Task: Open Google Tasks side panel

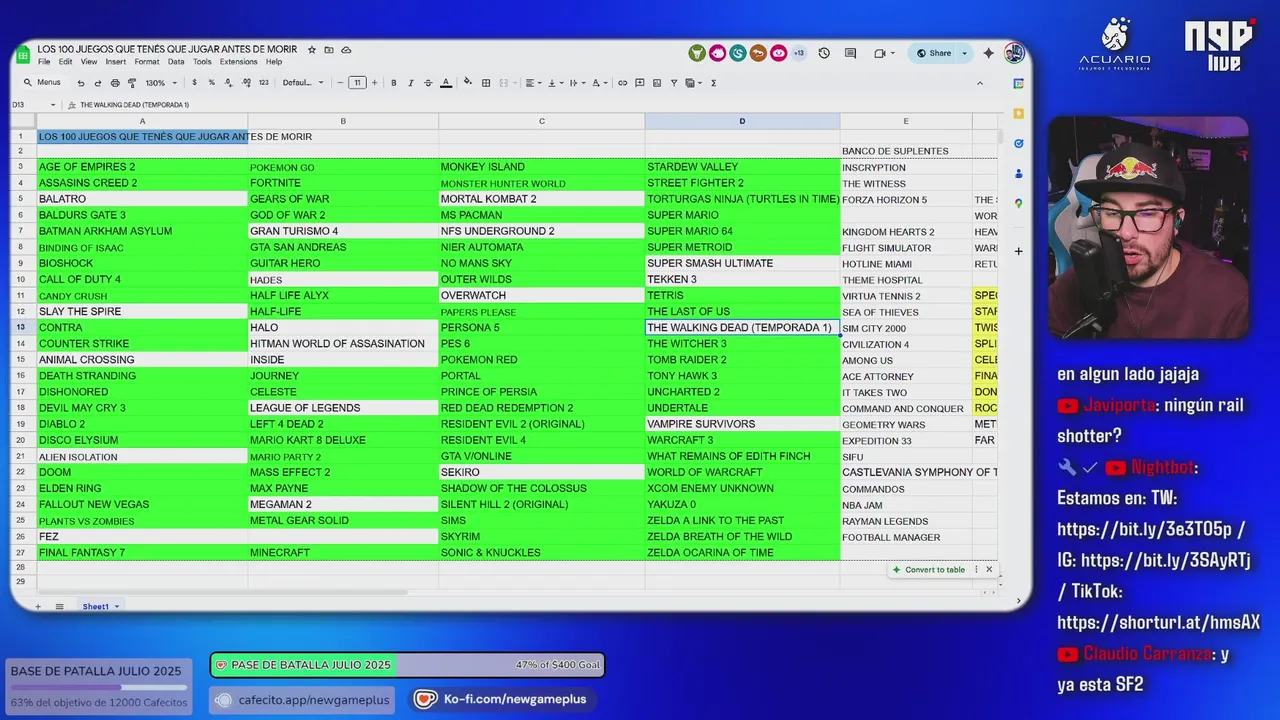Action: pyautogui.click(x=1018, y=143)
